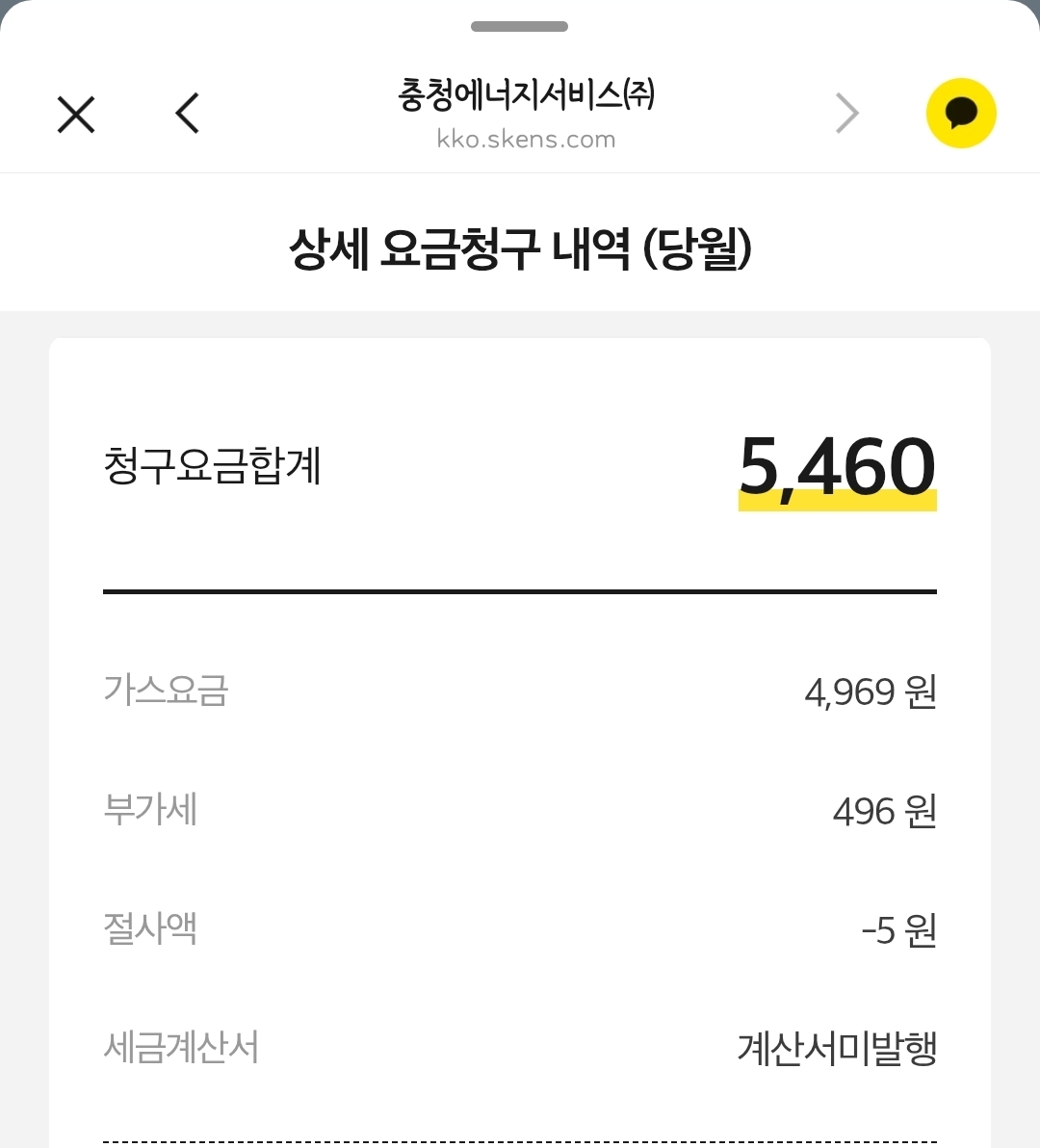Click the 충청에너지서비스㈜ page title
The height and width of the screenshot is (1148, 1040).
click(x=525, y=94)
